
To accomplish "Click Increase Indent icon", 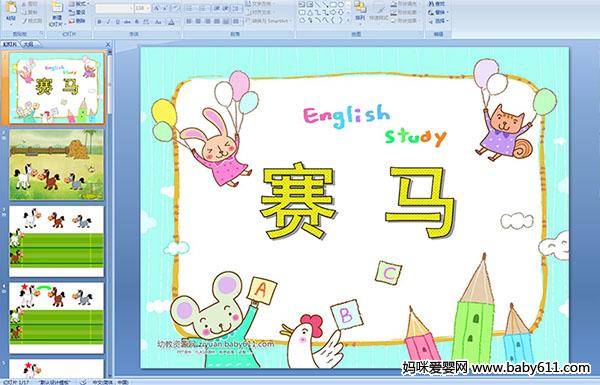I will (x=226, y=8).
